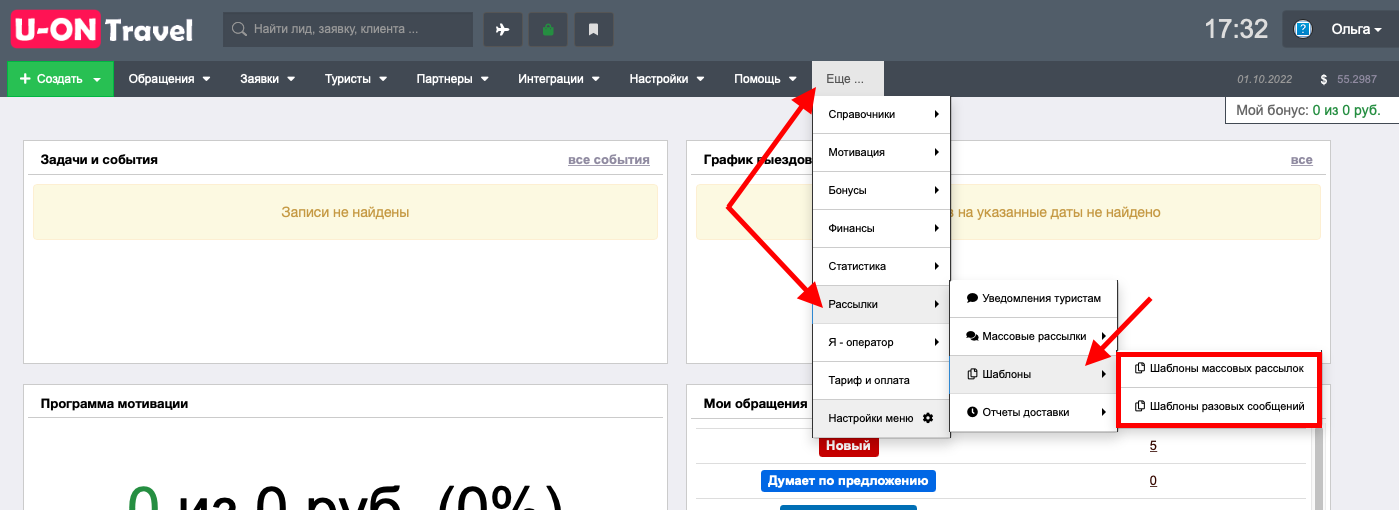
Task: Expand the Бонусы submenu
Action: pyautogui.click(x=881, y=190)
